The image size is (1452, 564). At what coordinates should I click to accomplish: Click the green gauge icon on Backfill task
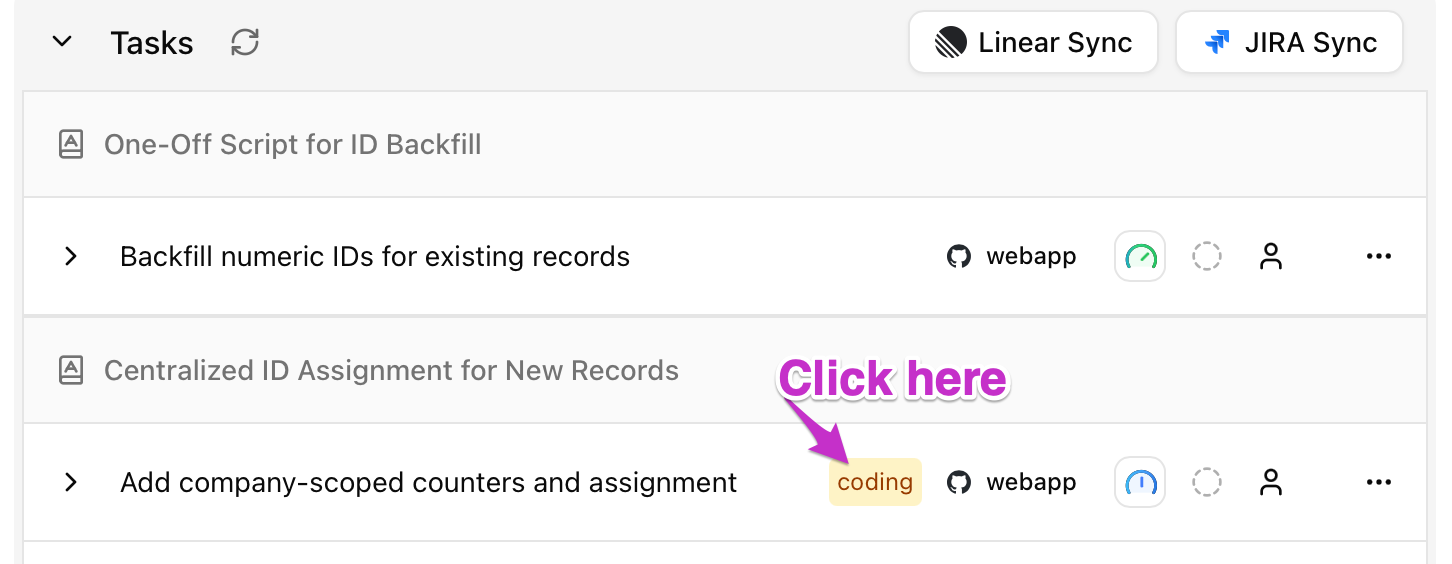pyautogui.click(x=1140, y=257)
